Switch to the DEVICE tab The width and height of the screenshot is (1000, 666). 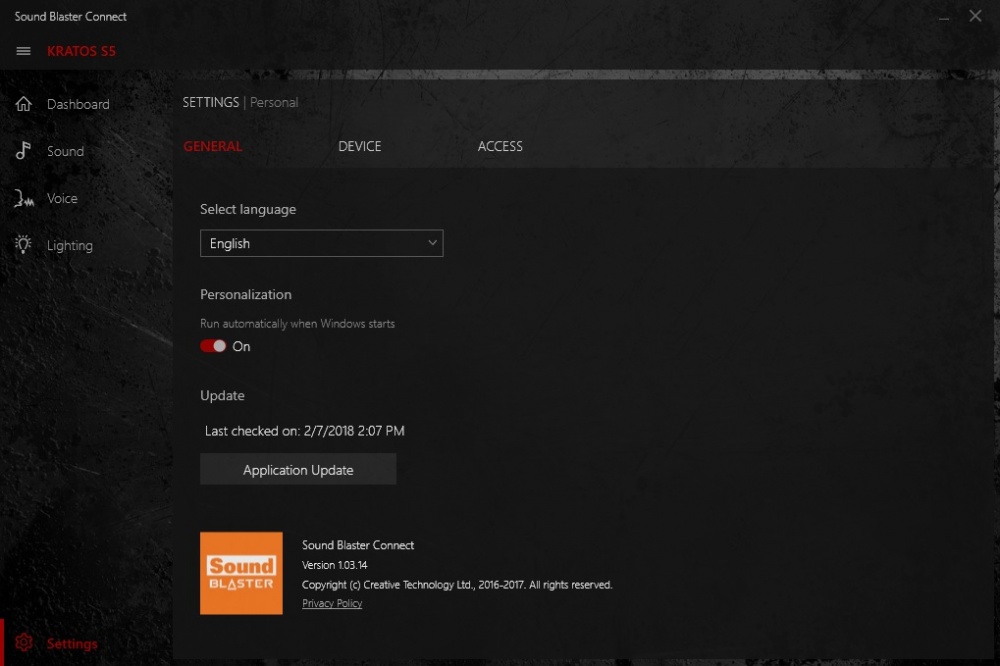point(360,146)
